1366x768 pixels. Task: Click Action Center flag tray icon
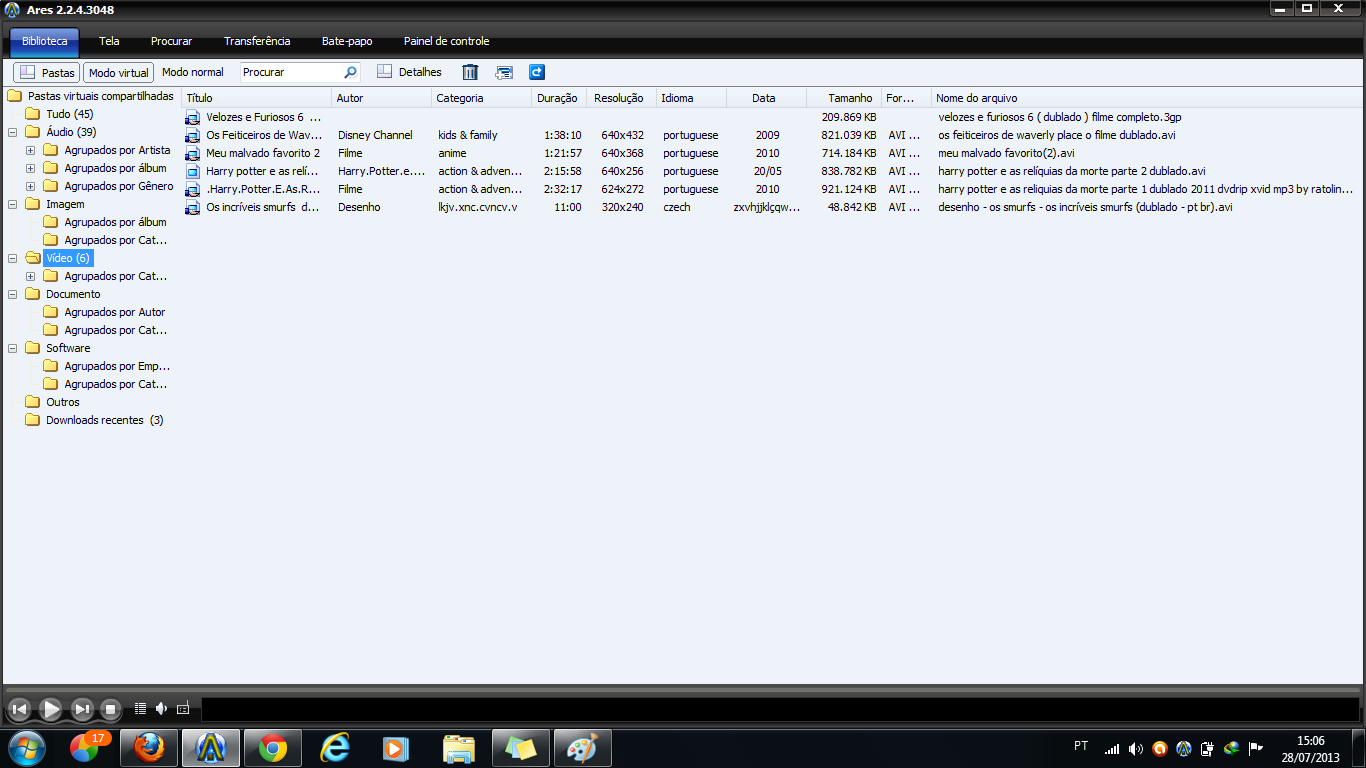click(1256, 748)
